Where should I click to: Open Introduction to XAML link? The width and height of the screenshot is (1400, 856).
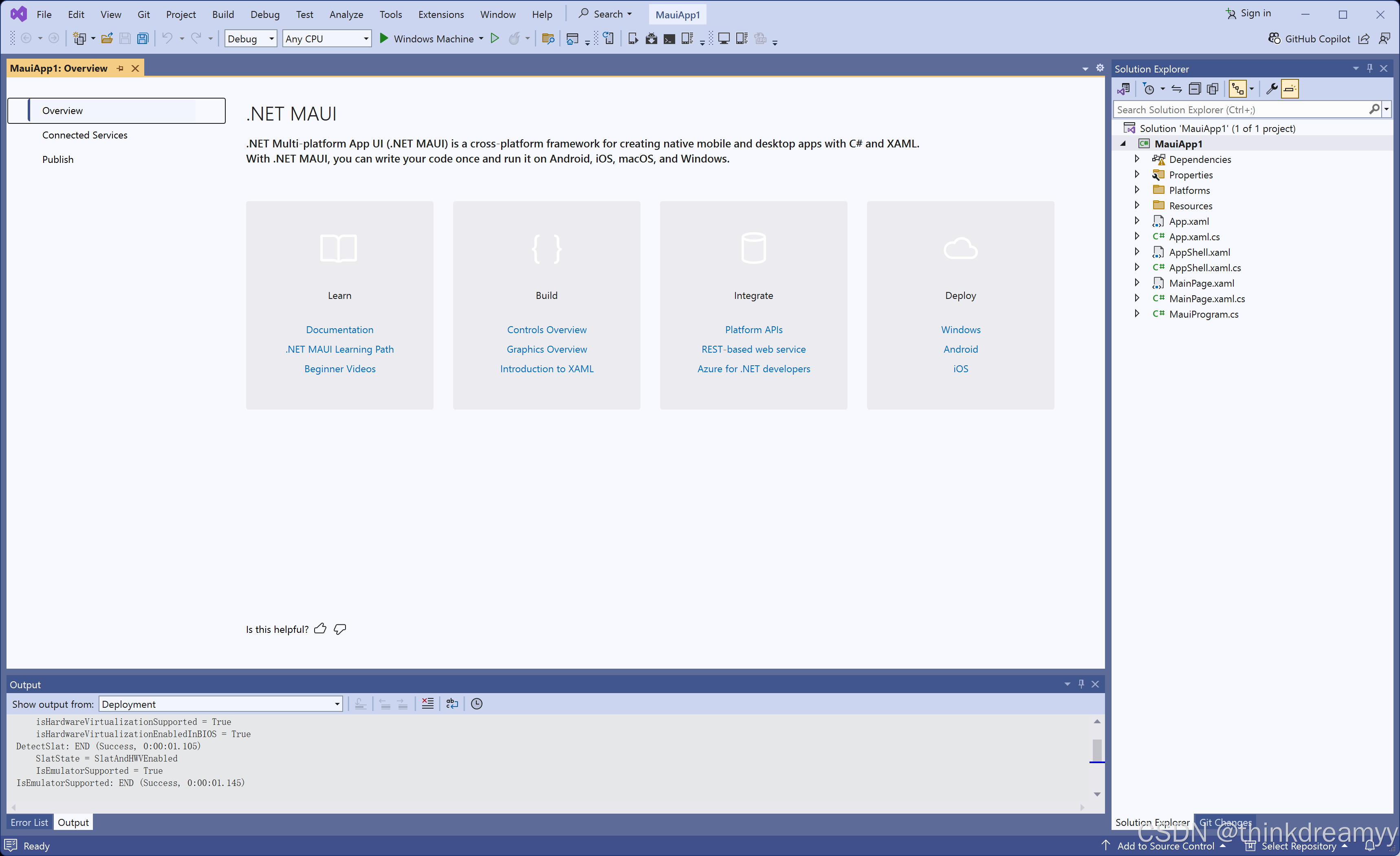pos(546,369)
